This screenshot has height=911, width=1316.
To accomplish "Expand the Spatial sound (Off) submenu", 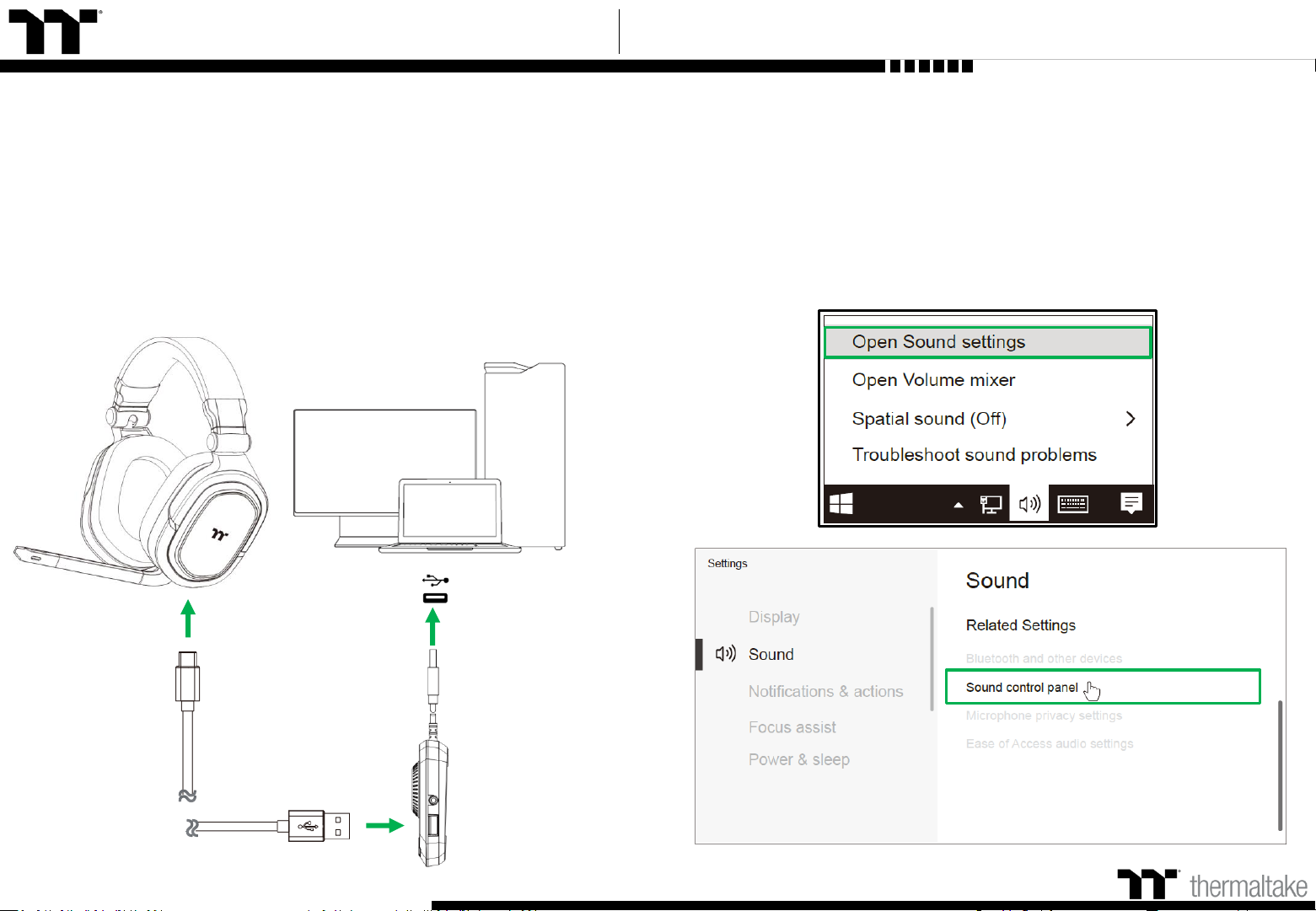I will point(929,419).
